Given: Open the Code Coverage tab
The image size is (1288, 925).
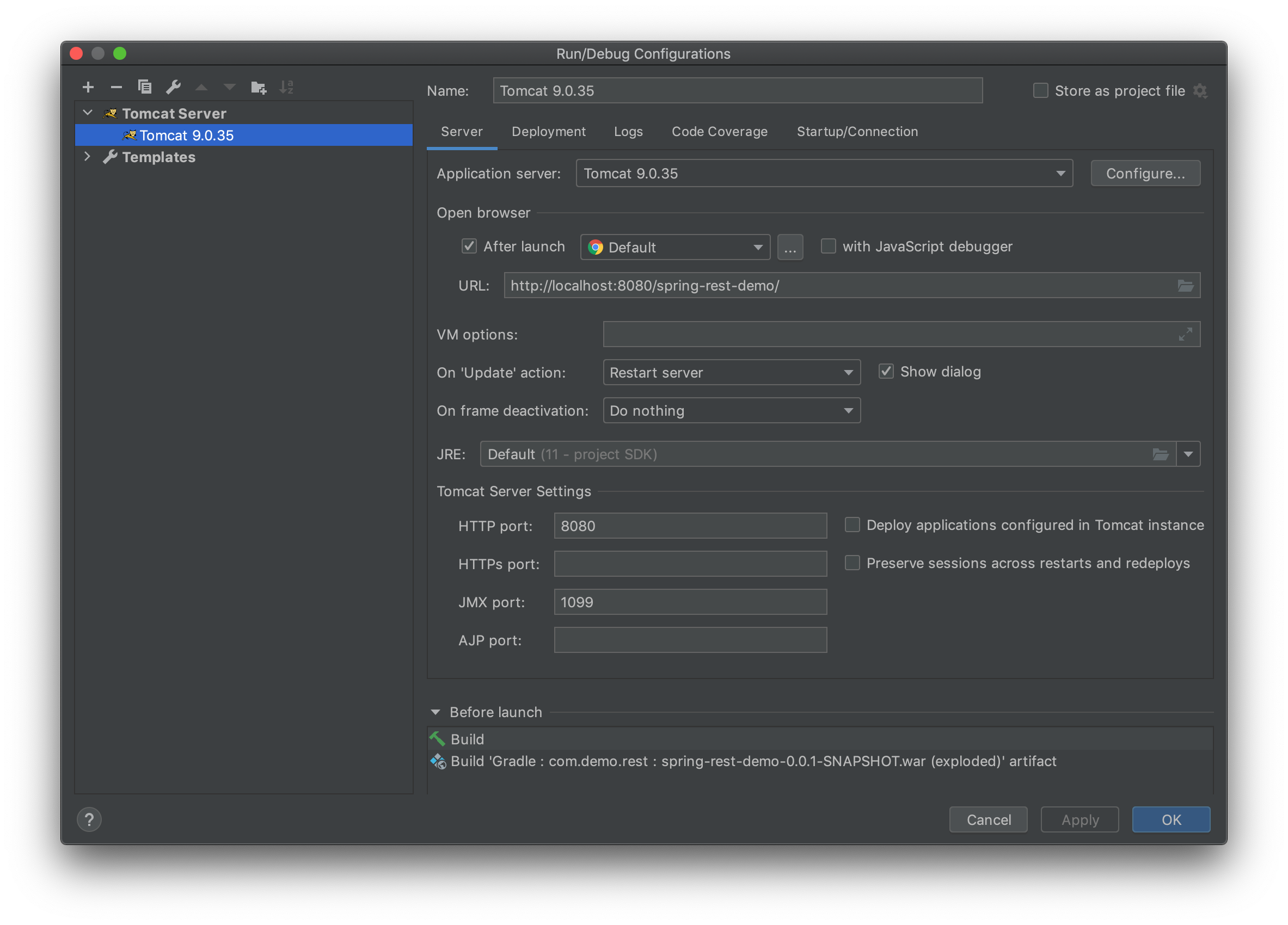Looking at the screenshot, I should click(720, 132).
